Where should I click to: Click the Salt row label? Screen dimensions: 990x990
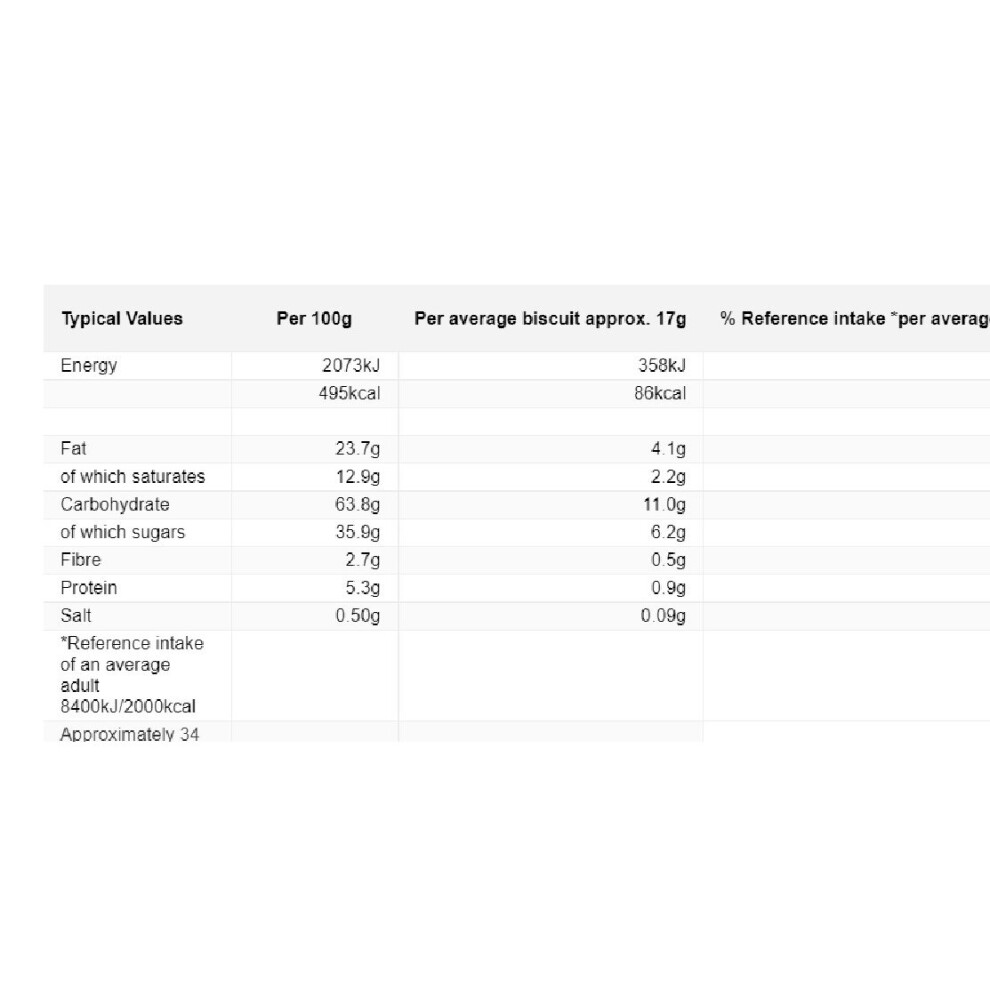click(76, 616)
